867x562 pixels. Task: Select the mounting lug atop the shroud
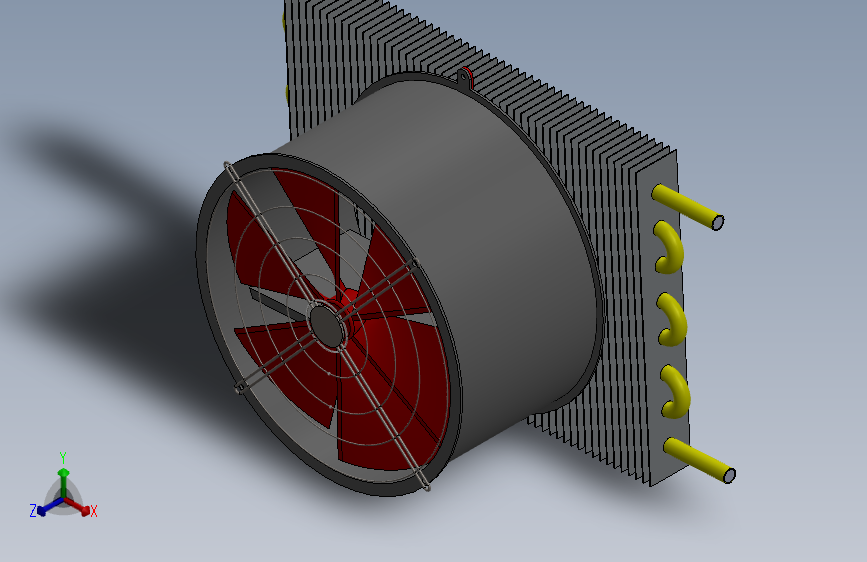click(464, 77)
